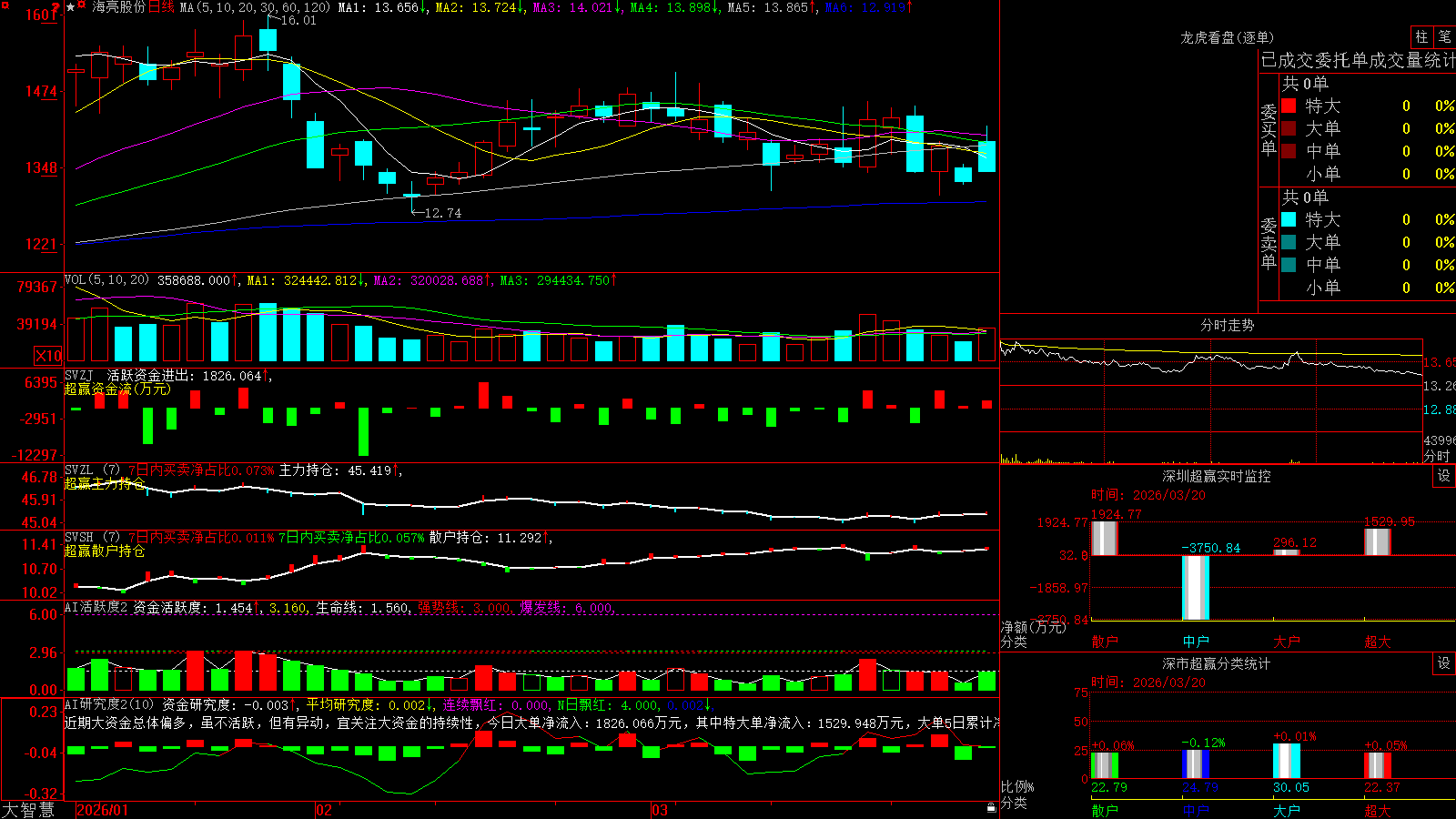
Task: Click the teal 中单 sell-order swatch
Action: (1289, 265)
